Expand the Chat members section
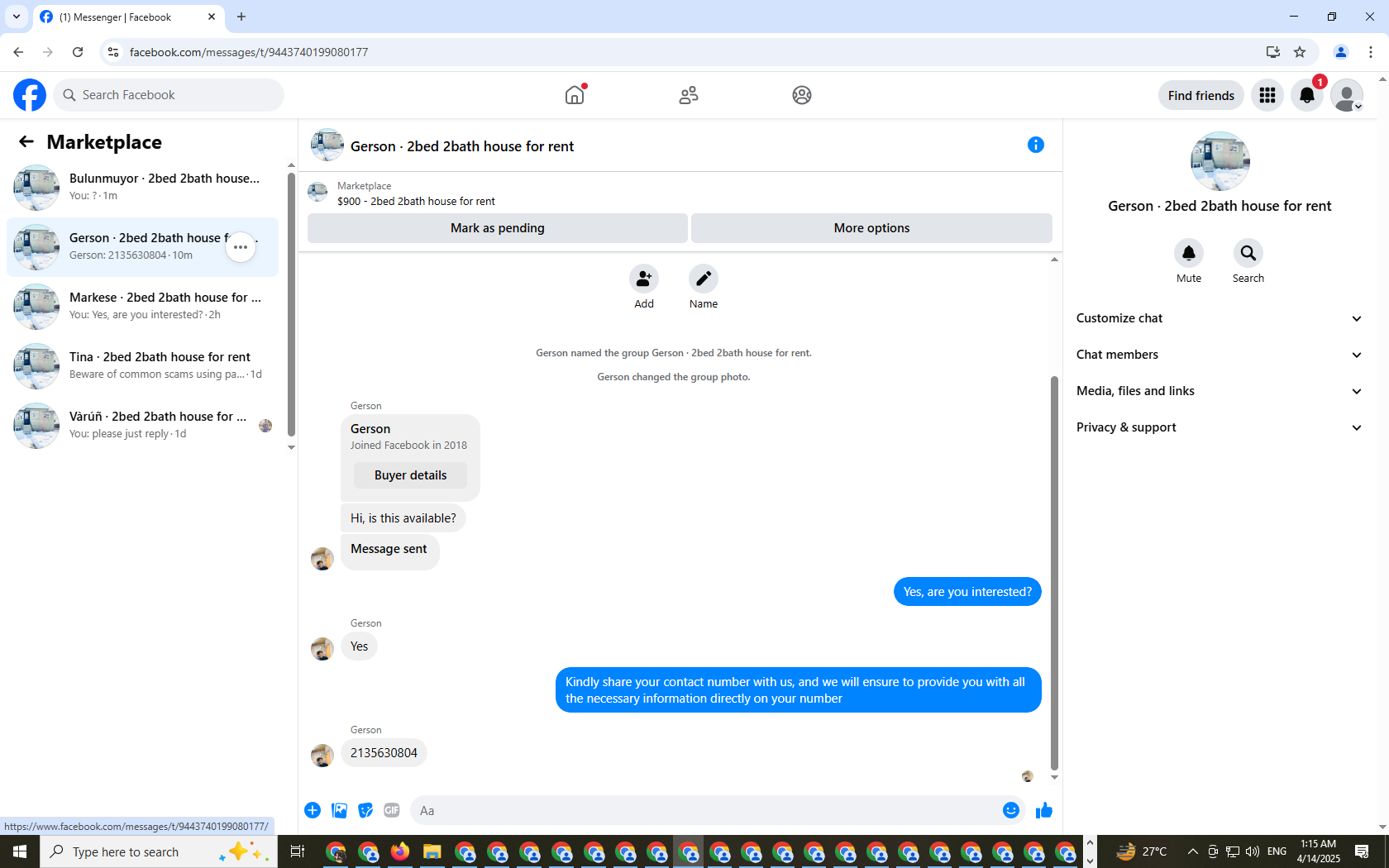Image resolution: width=1389 pixels, height=868 pixels. (1220, 355)
